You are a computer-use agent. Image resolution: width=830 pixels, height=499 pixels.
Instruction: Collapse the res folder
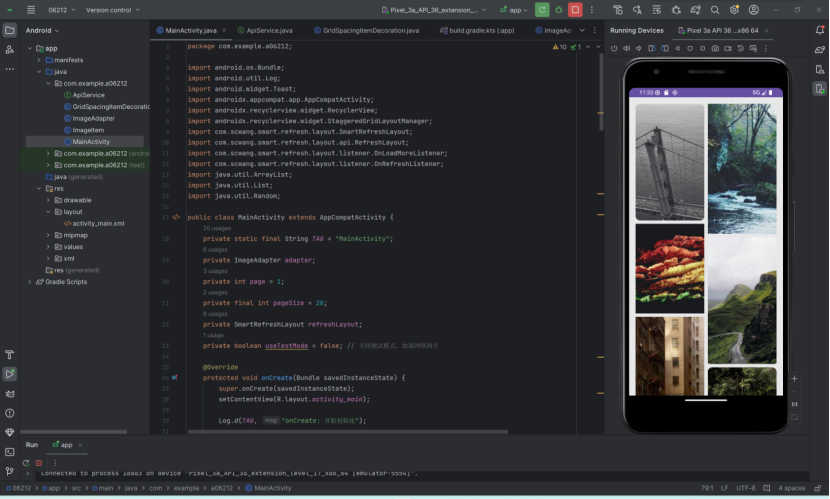[x=39, y=188]
